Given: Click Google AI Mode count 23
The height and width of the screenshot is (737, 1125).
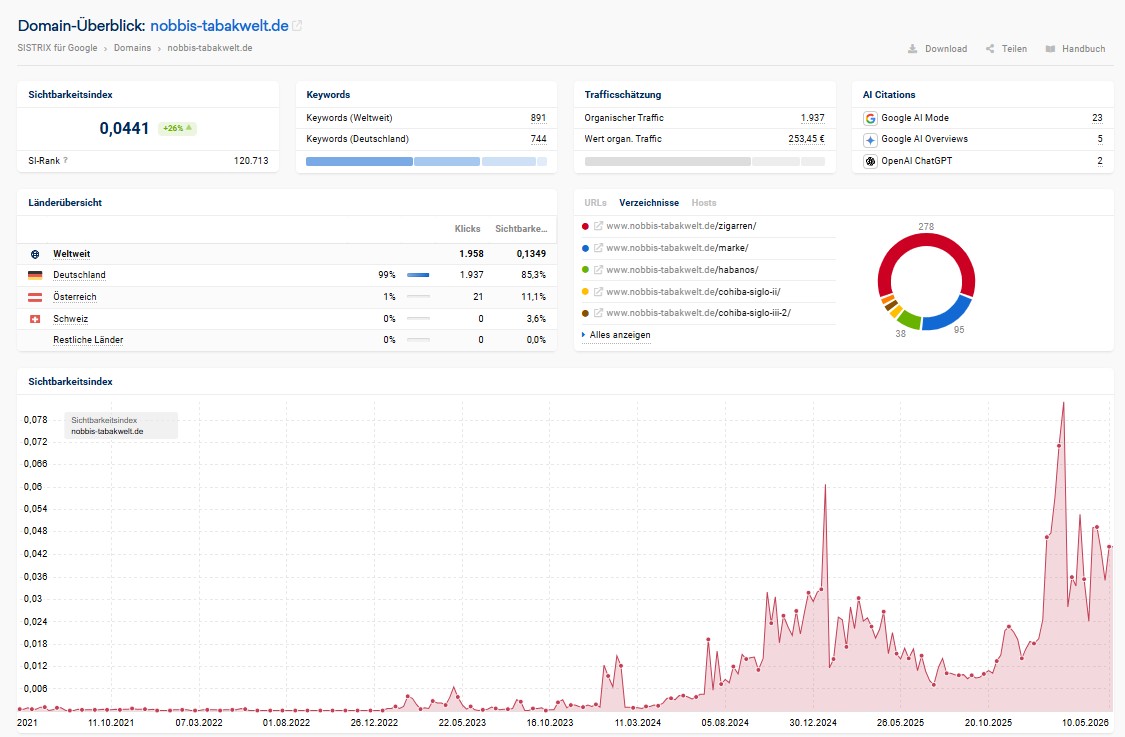Looking at the screenshot, I should (x=1097, y=118).
